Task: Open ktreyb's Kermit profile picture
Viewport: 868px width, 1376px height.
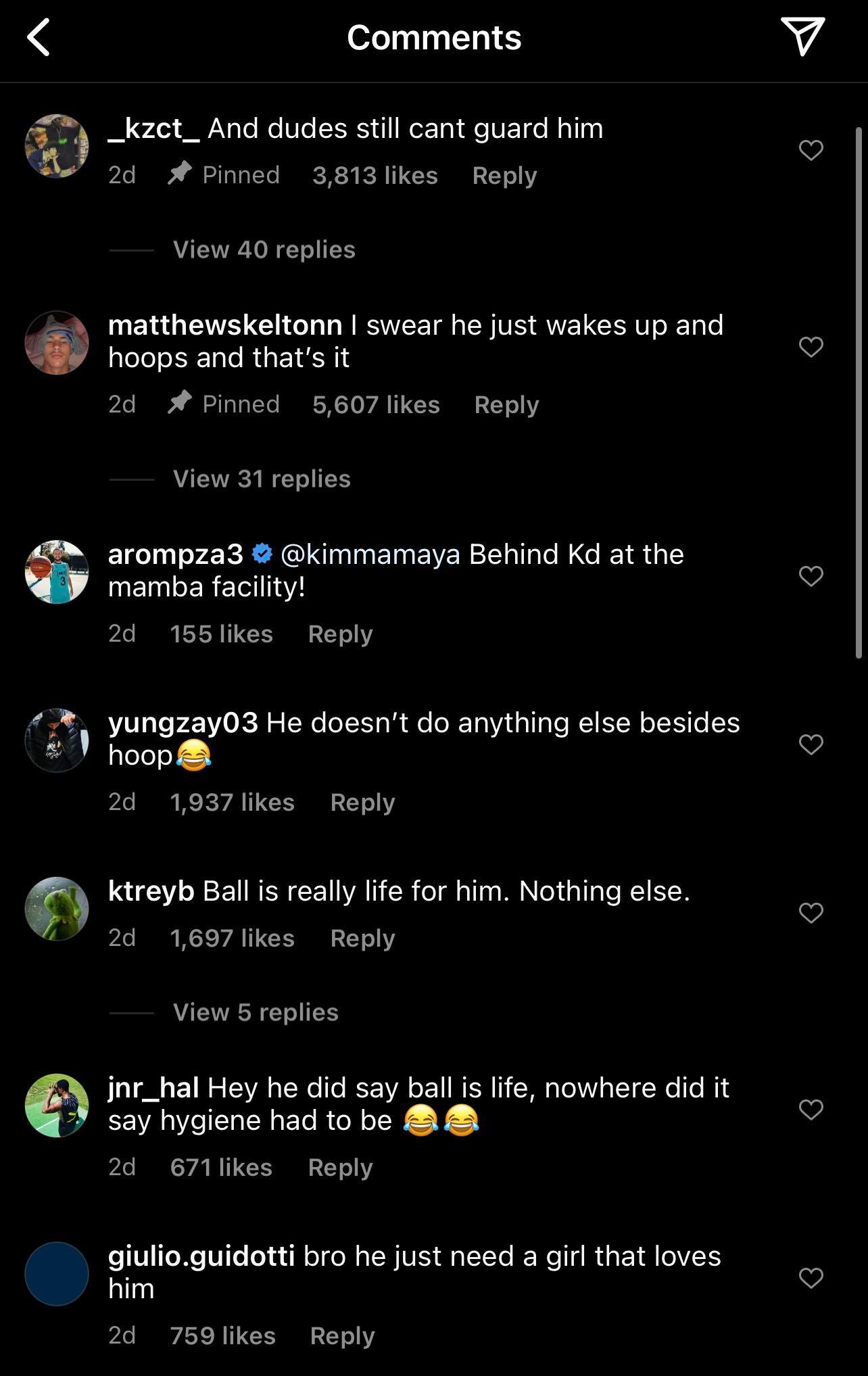Action: (x=57, y=909)
